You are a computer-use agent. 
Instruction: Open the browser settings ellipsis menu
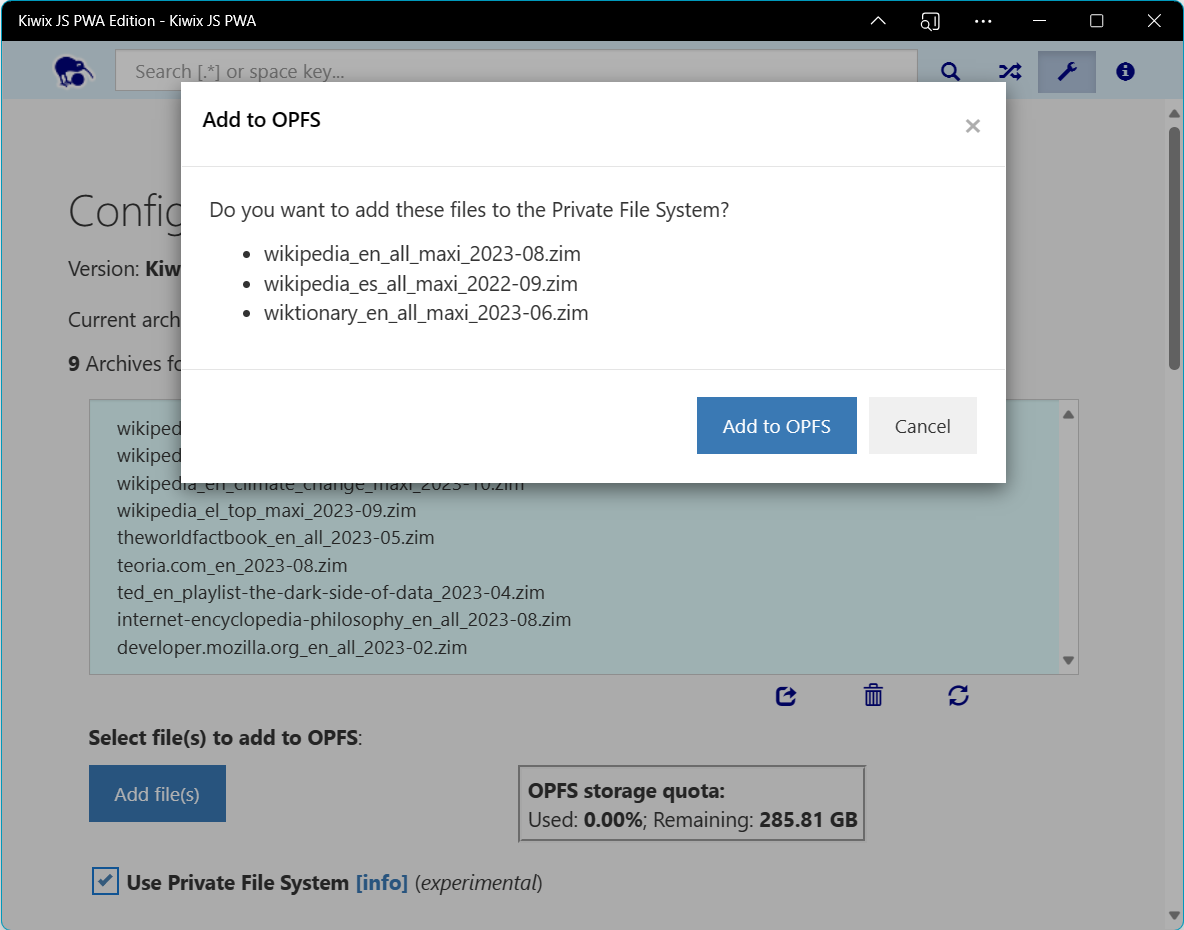pyautogui.click(x=983, y=21)
